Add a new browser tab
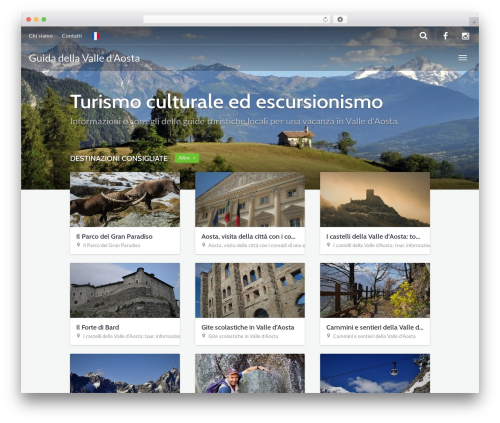The width and height of the screenshot is (500, 423). click(x=474, y=22)
